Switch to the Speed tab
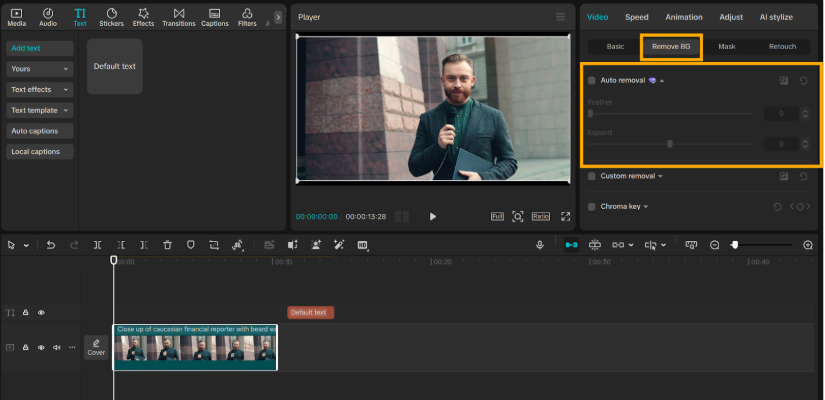Screen dimensions: 825x400 pyautogui.click(x=637, y=17)
